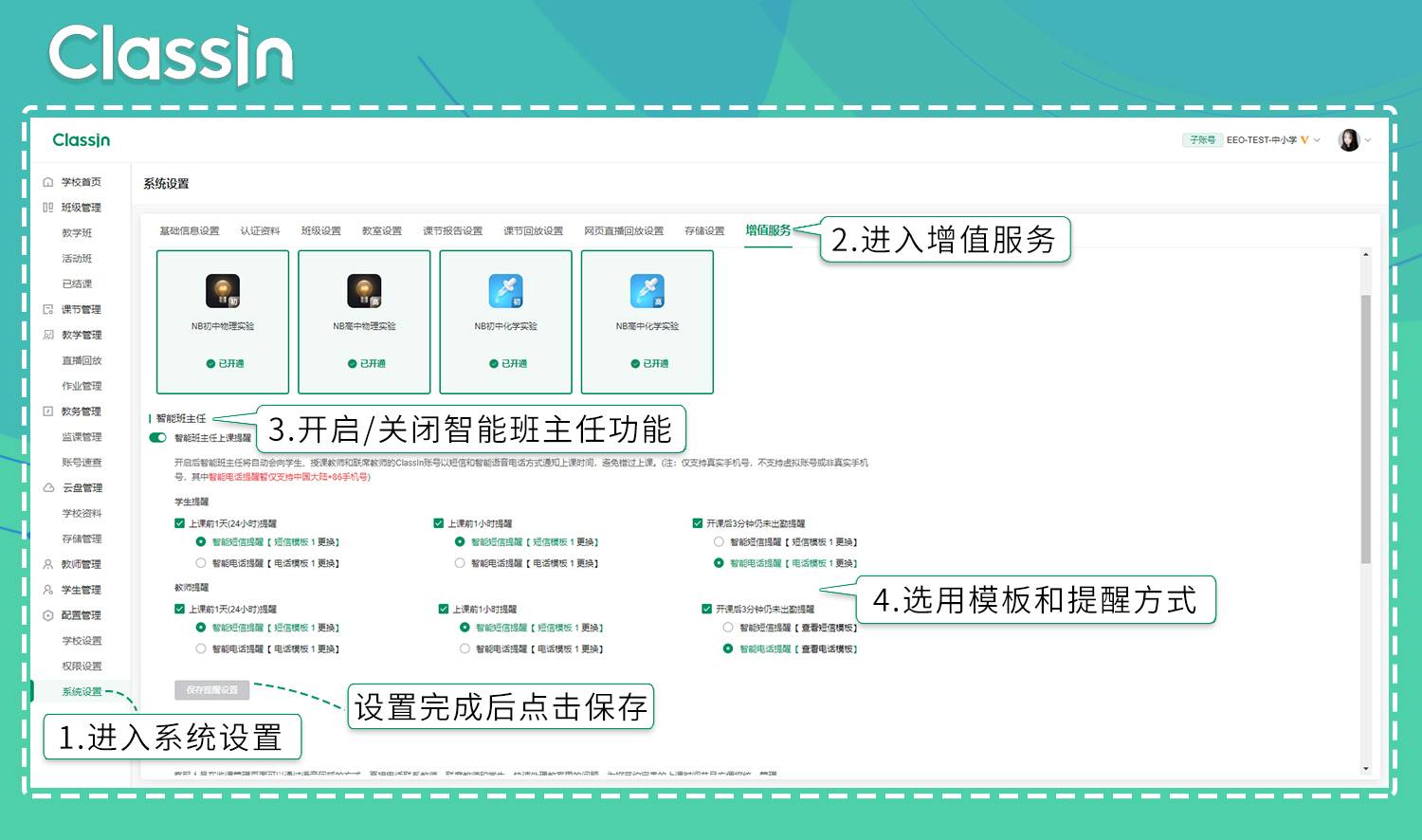Image resolution: width=1422 pixels, height=840 pixels.
Task: Open the NB初中化学实验 service card
Action: [506, 322]
